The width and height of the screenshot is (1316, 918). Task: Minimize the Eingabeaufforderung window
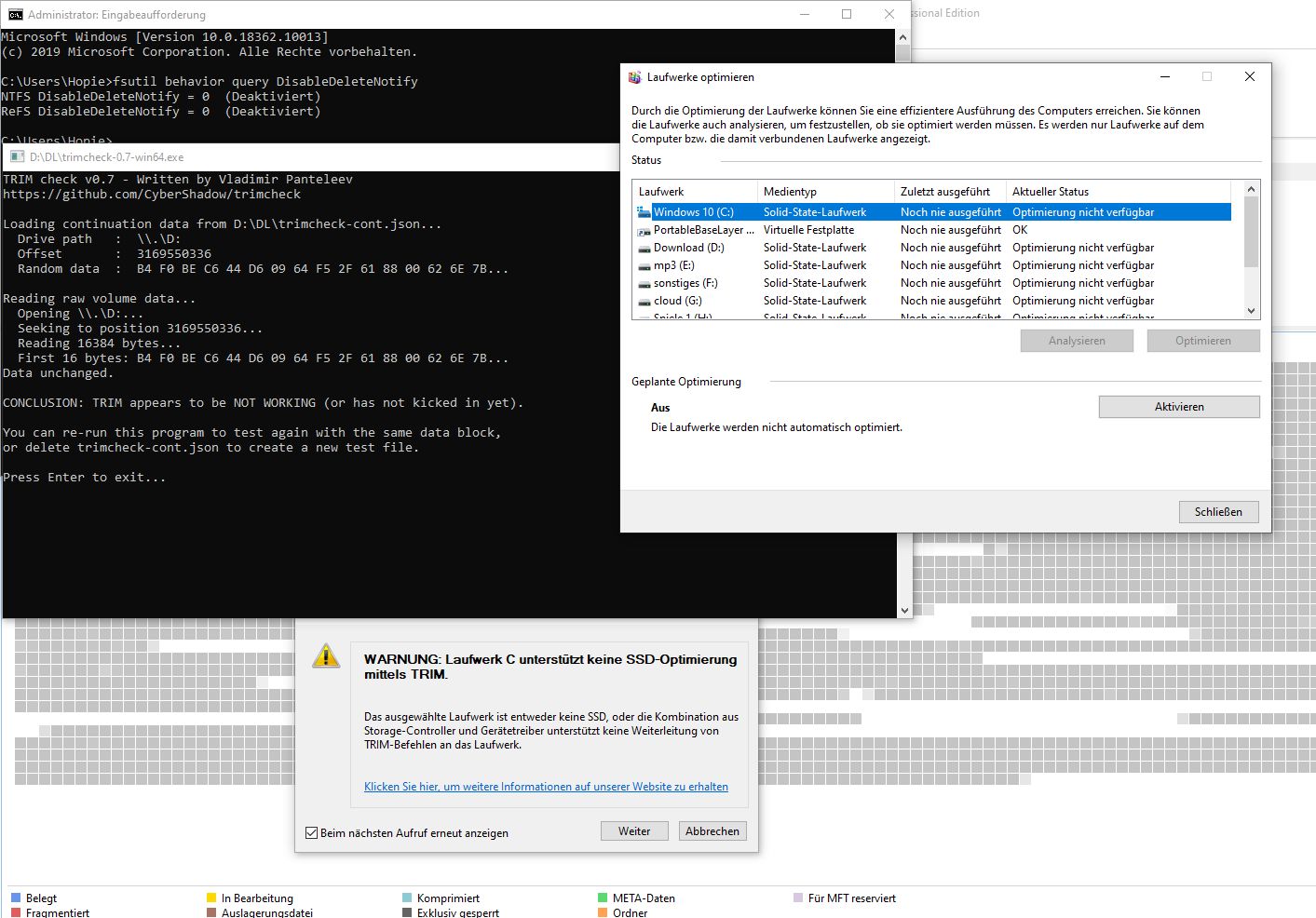pos(805,14)
